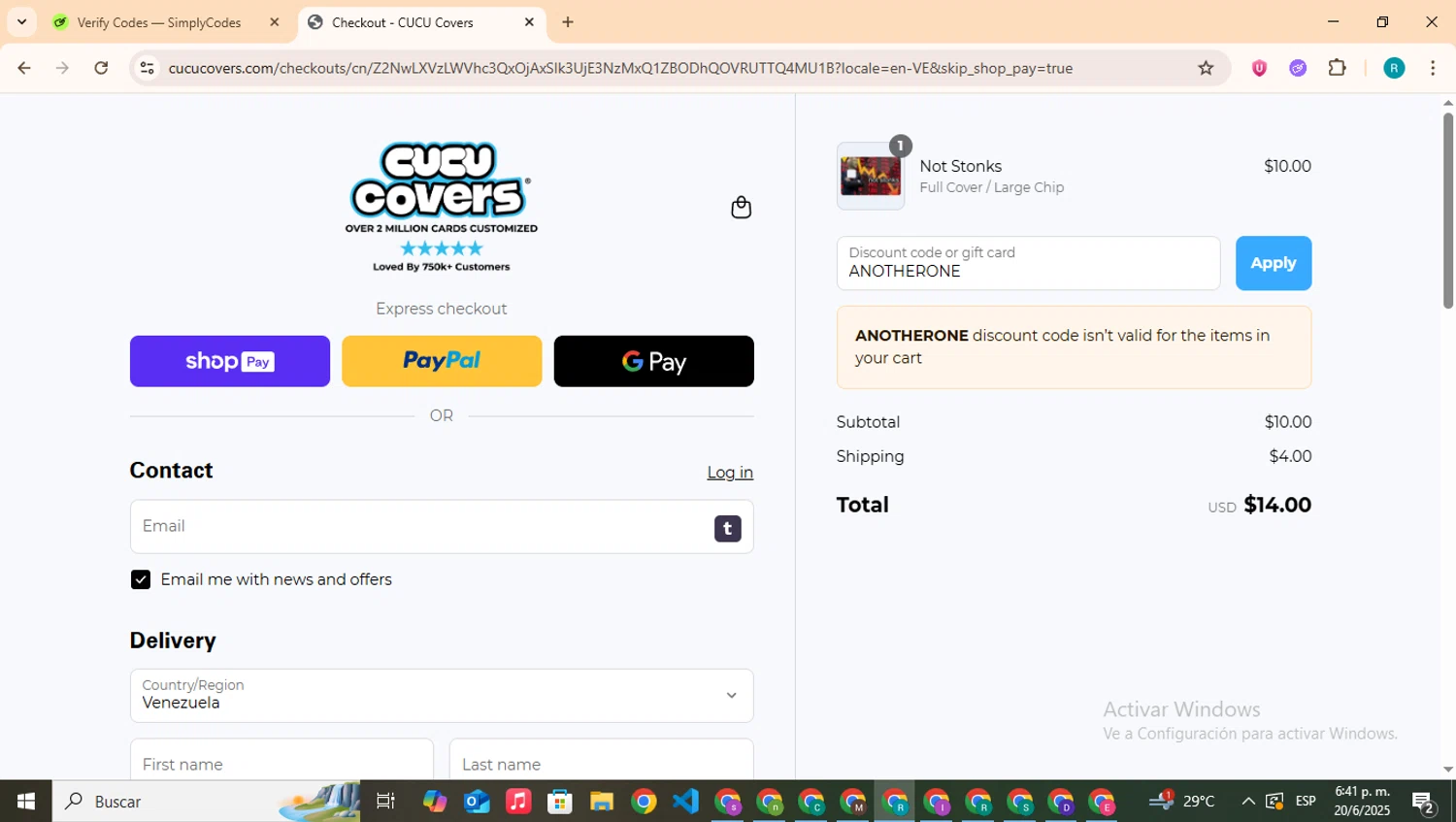The height and width of the screenshot is (822, 1456).
Task: Open the Chrome three-dot menu
Action: tap(1433, 68)
